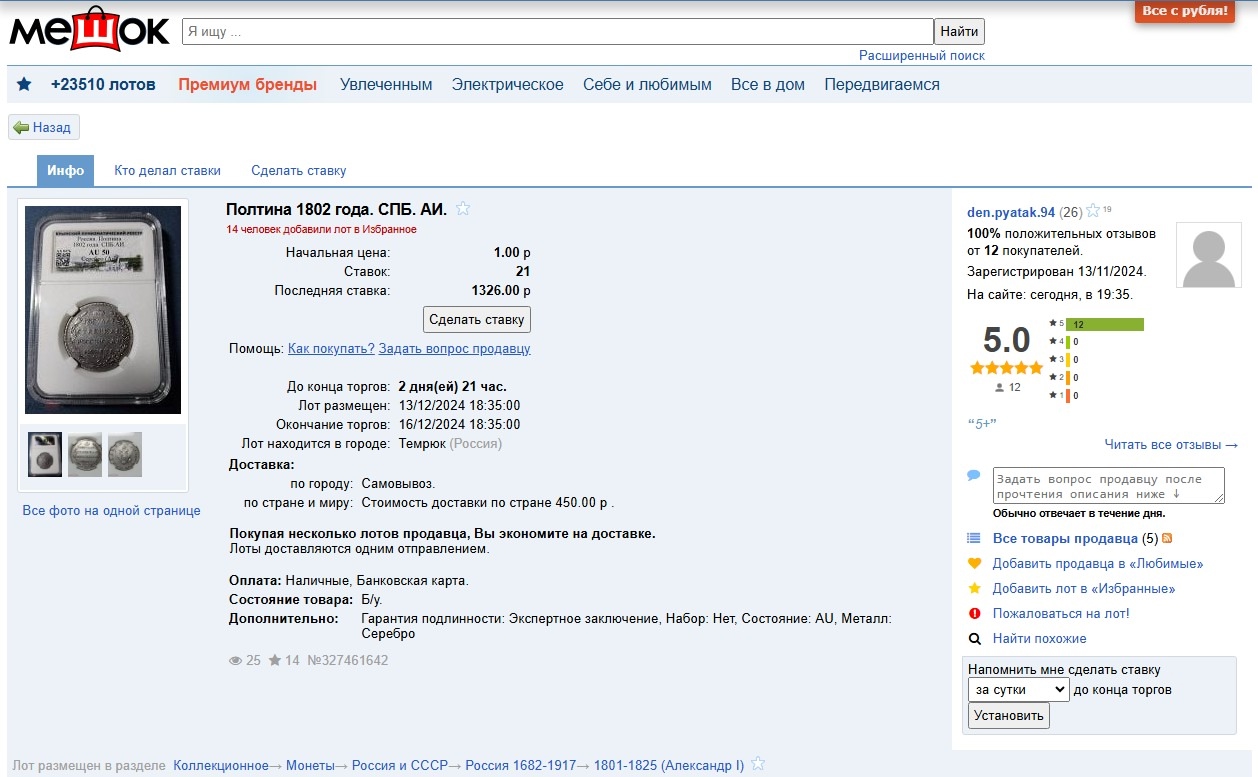The image size is (1258, 777).
Task: Open the reminder time dropdown
Action: (x=1018, y=690)
